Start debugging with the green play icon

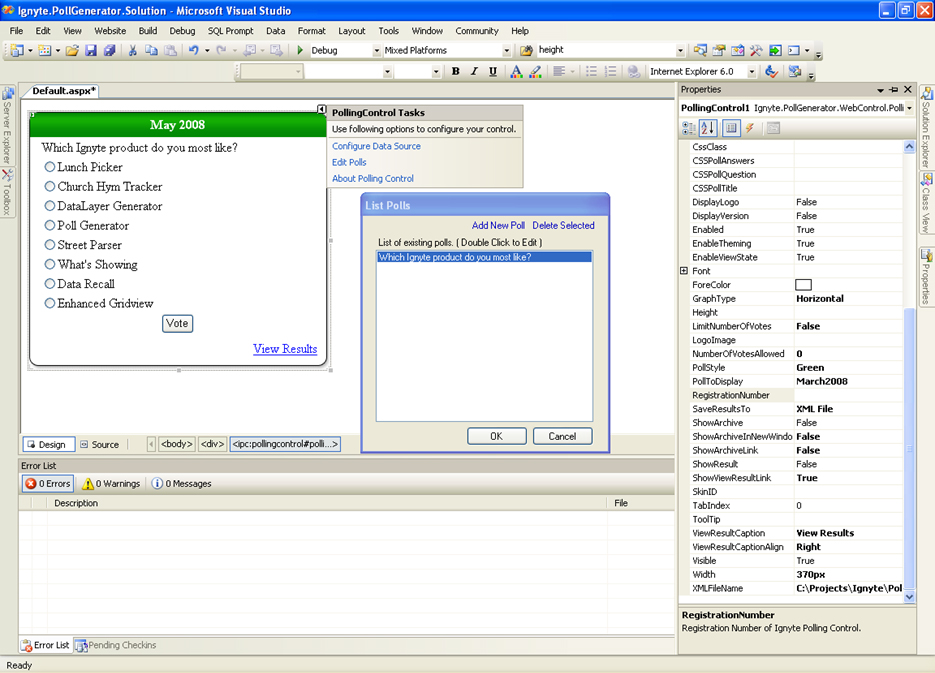pyautogui.click(x=300, y=50)
